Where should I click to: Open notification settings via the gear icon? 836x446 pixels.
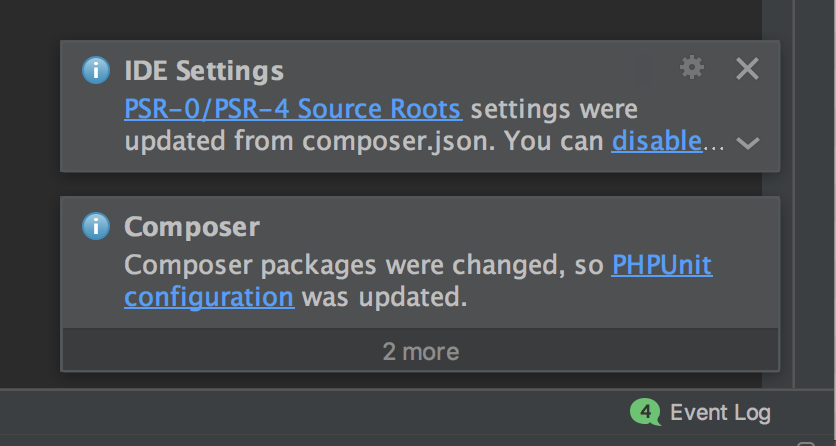[x=691, y=67]
